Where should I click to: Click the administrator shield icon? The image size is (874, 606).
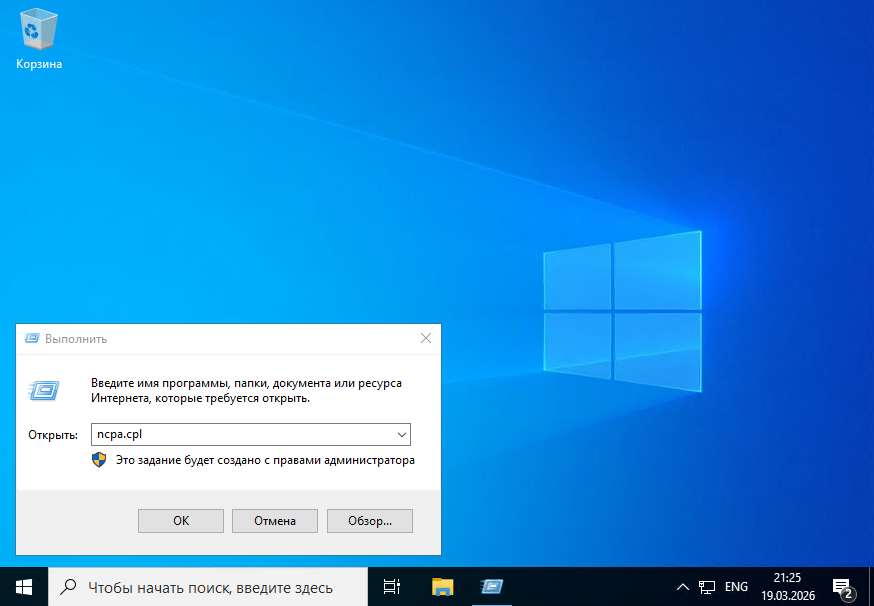coord(99,460)
